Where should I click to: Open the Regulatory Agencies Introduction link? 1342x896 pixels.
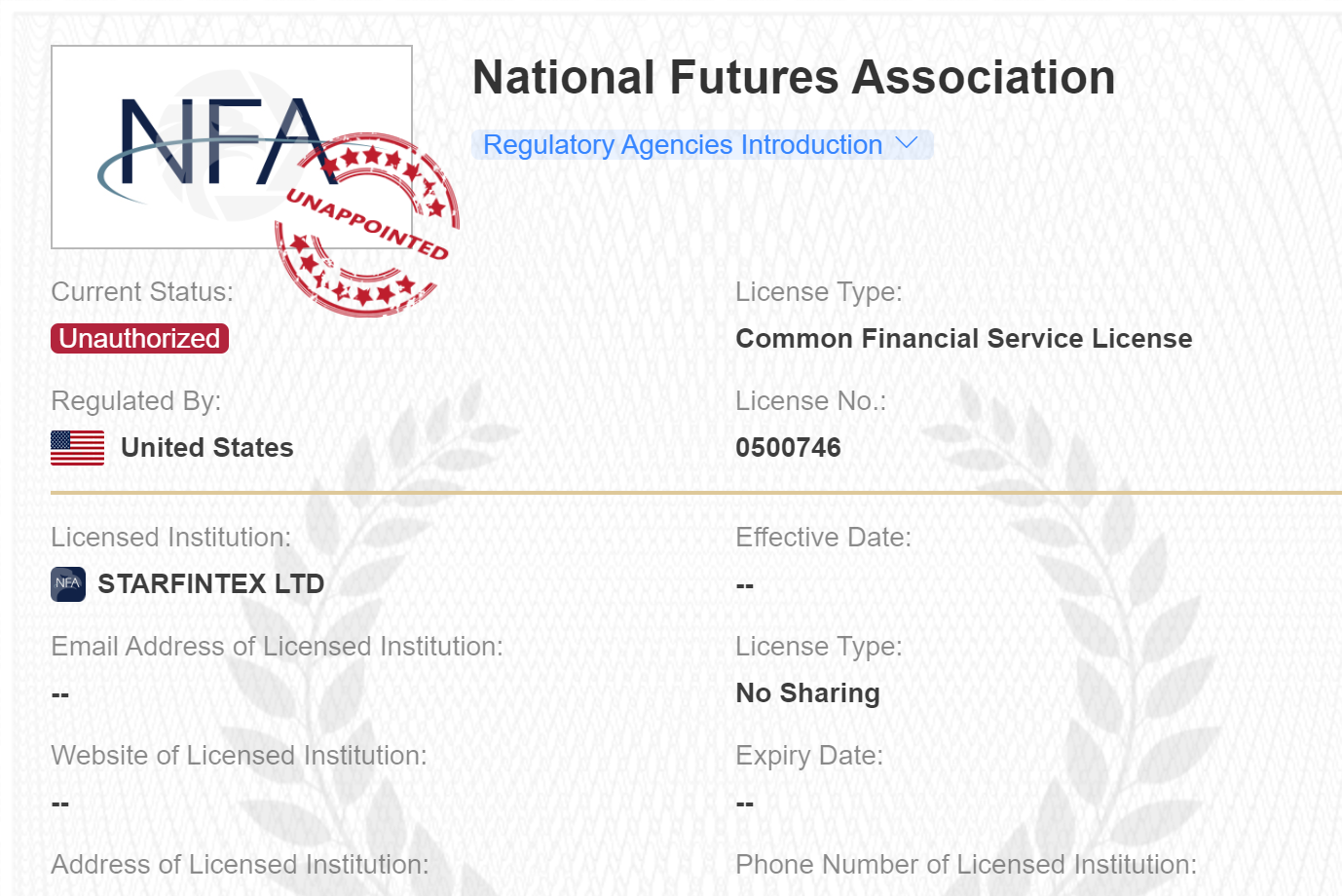pyautogui.click(x=683, y=144)
